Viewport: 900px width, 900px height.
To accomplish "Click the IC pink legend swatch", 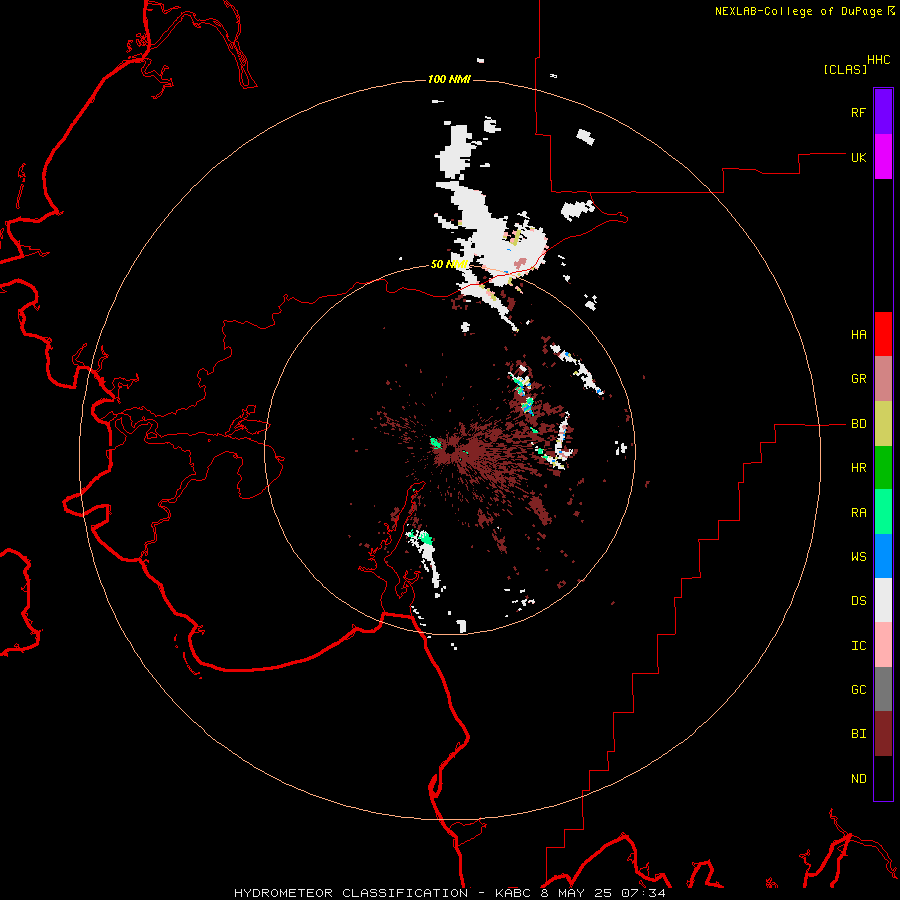I will [883, 645].
